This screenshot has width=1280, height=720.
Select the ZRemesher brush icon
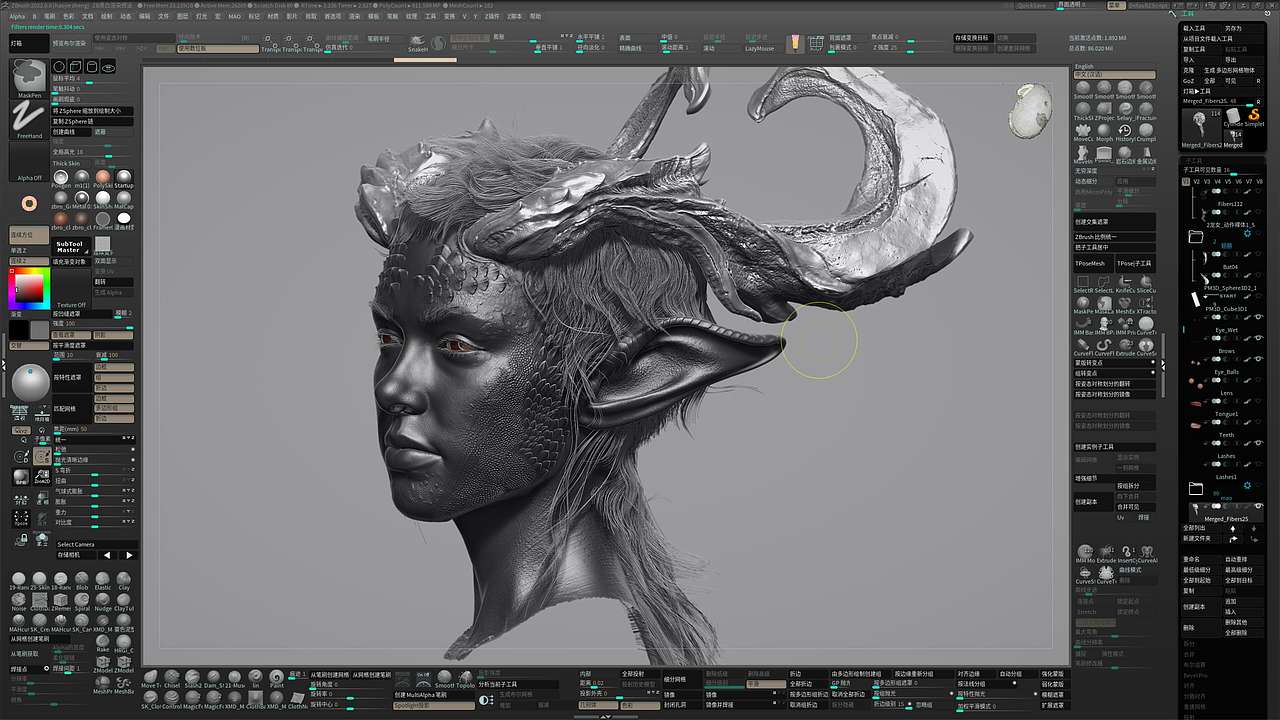[x=61, y=602]
